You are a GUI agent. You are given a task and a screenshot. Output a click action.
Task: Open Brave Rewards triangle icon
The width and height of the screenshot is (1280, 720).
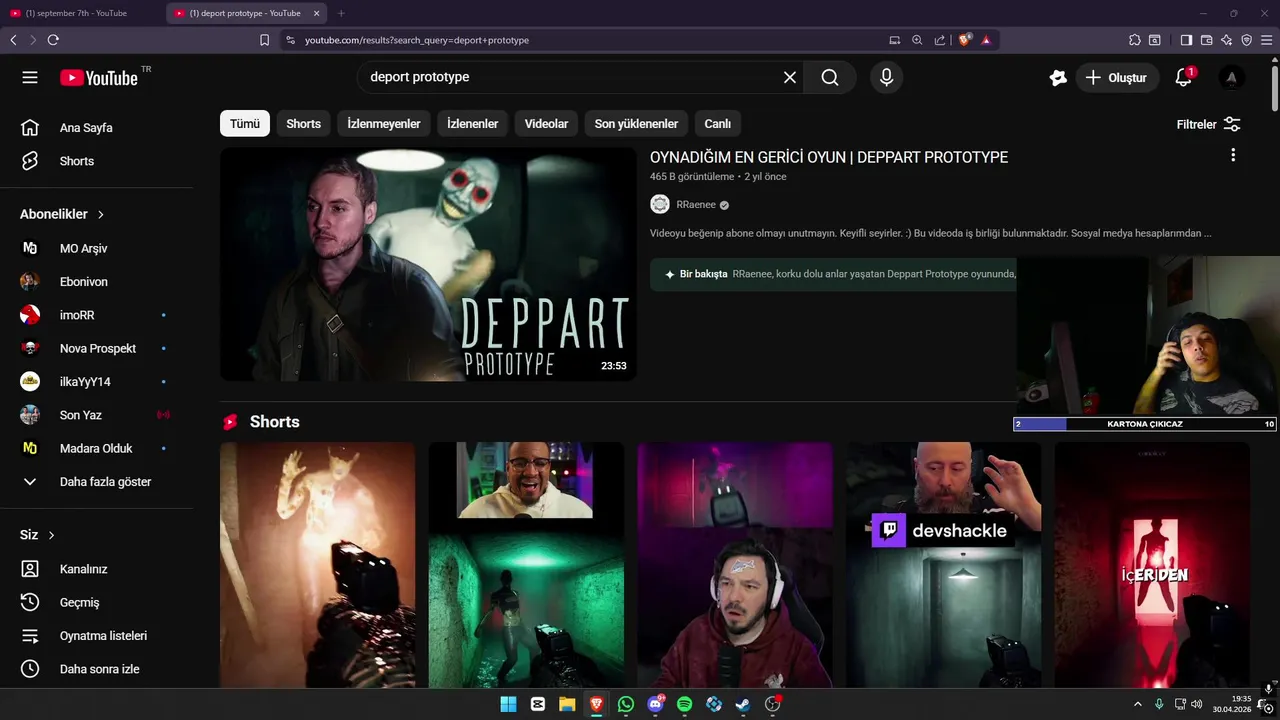(986, 40)
